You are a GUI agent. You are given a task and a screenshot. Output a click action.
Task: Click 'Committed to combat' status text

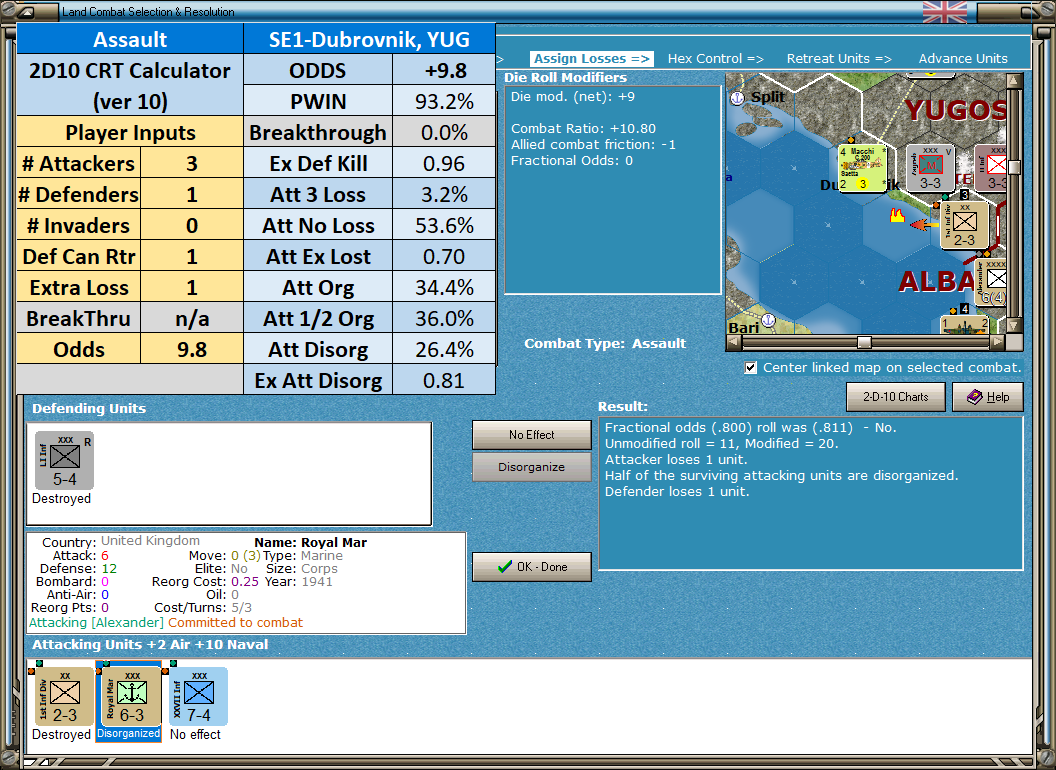coord(236,622)
